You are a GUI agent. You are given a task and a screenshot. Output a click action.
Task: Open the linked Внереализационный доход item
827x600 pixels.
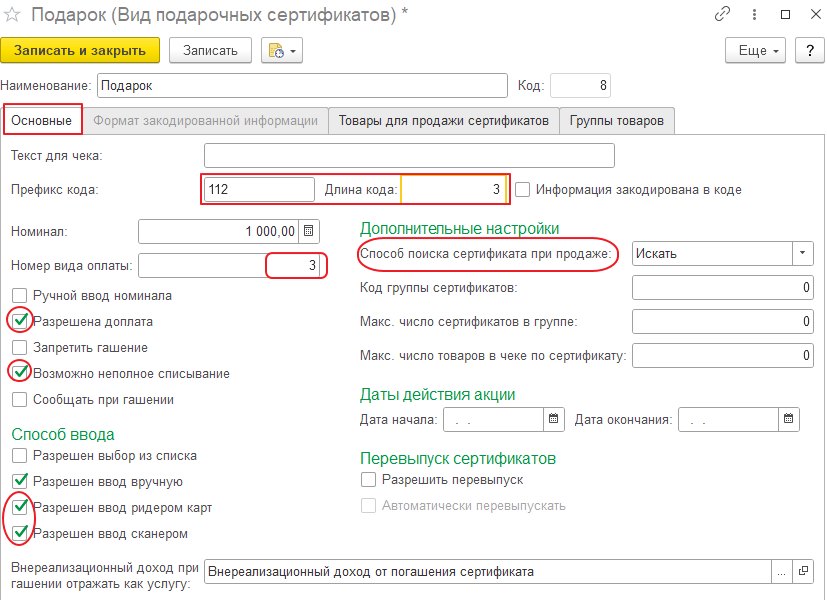click(x=803, y=572)
